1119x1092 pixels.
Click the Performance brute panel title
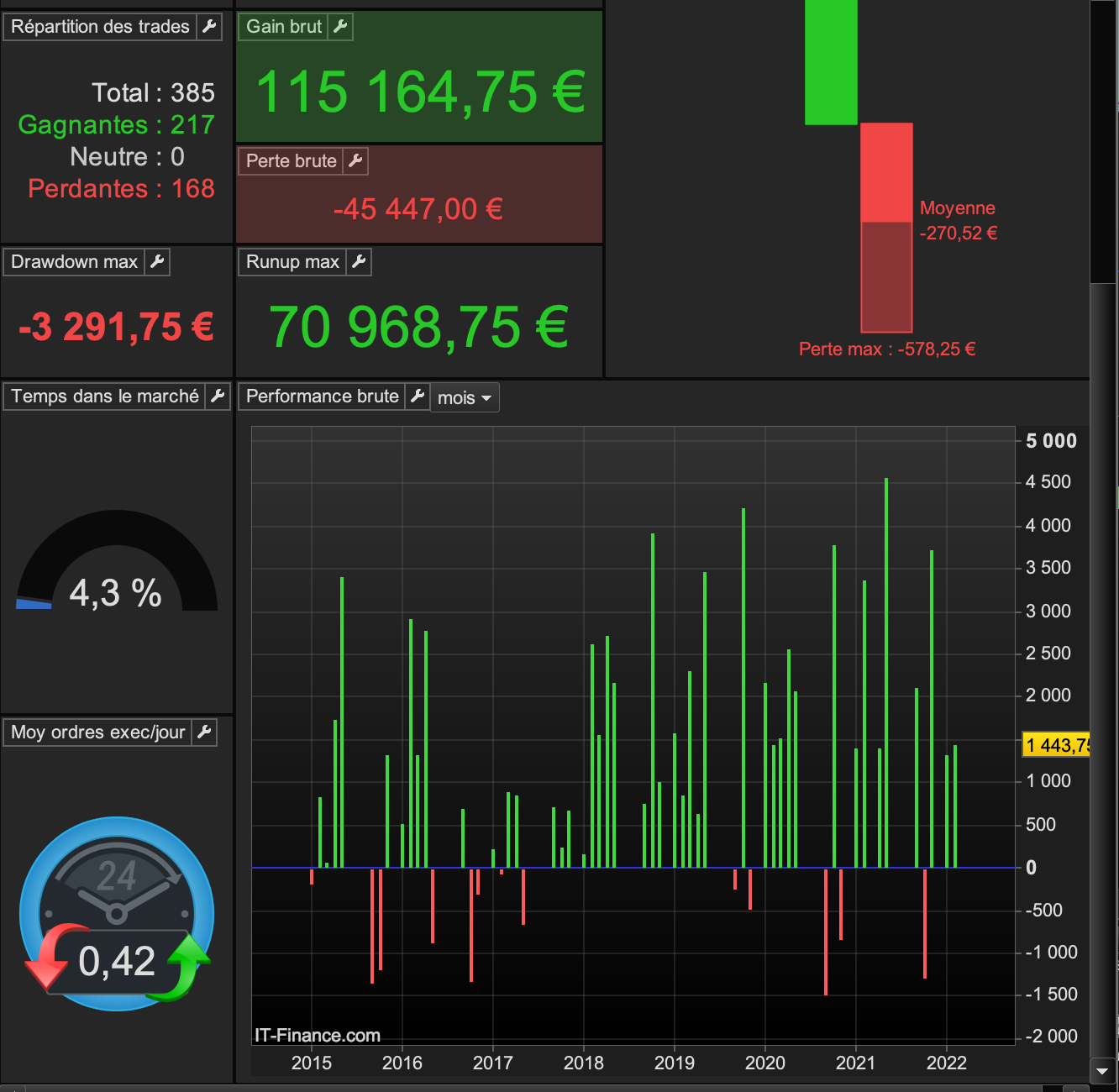[322, 396]
